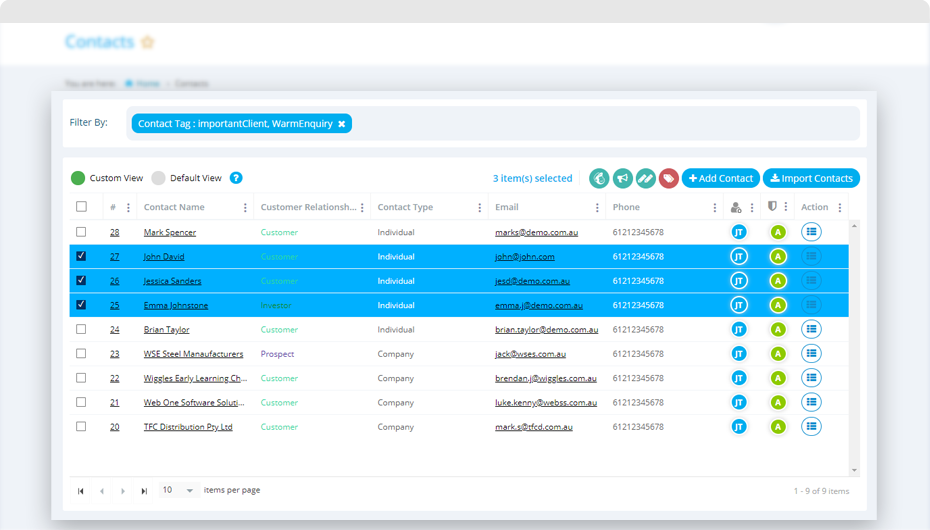Uncheck the Jessica Sanders row checkbox
930x530 pixels.
81,280
